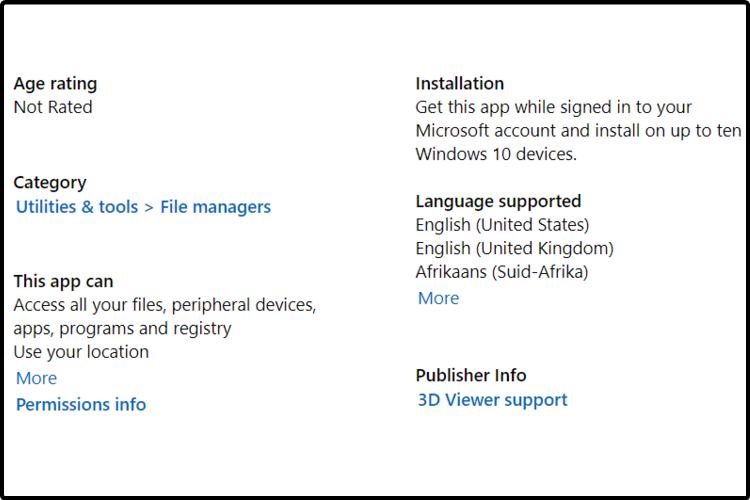Open the 3D Viewer support link
The width and height of the screenshot is (750, 500).
coord(492,400)
